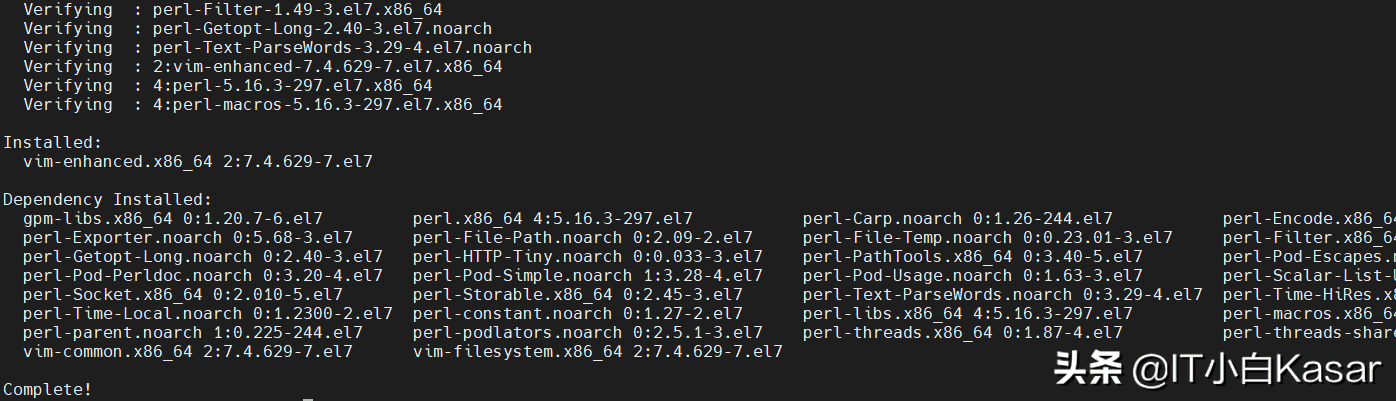
Task: Click the "Complete!" status text
Action: [47, 389]
